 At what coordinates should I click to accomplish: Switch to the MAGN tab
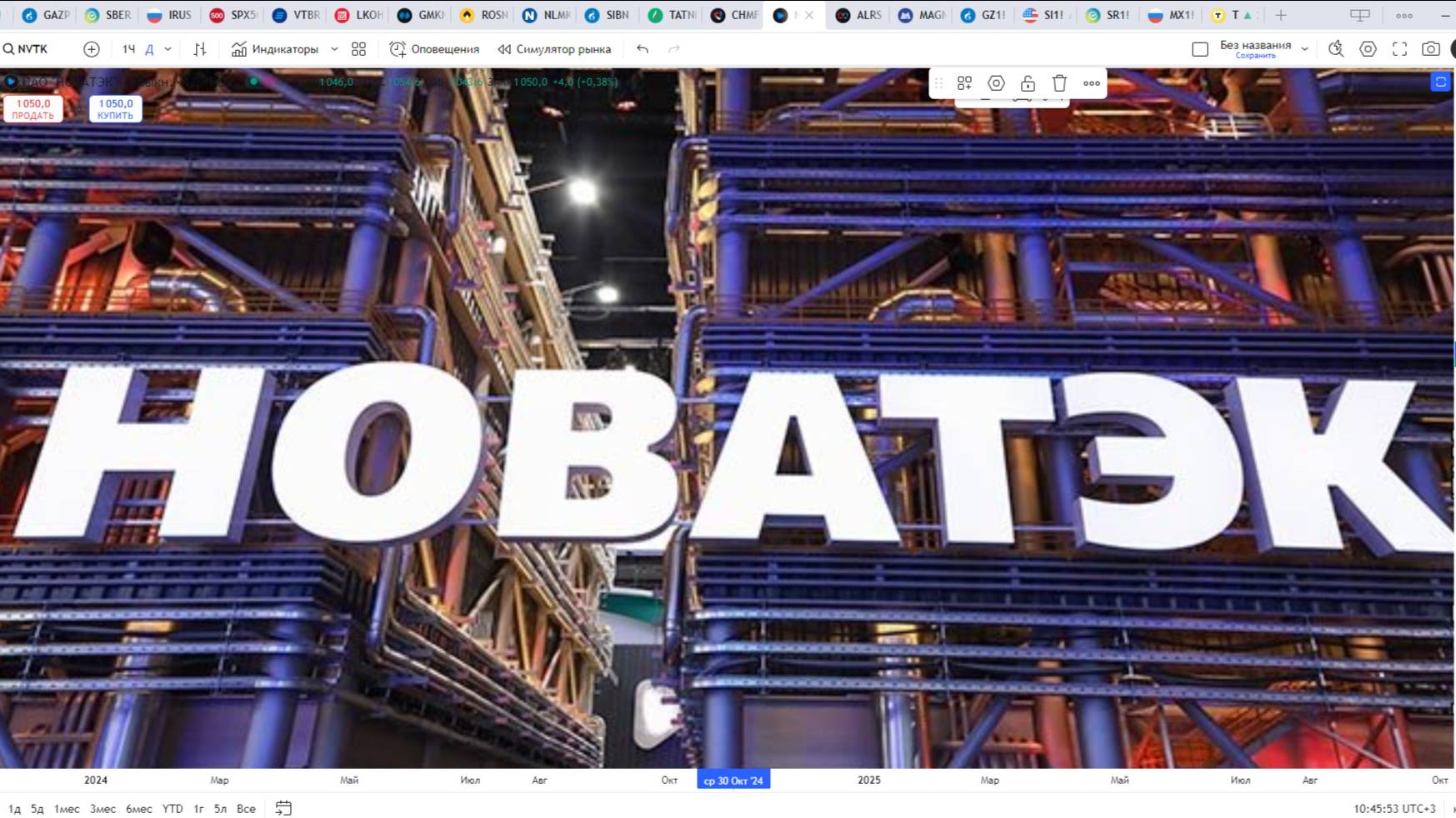[x=921, y=15]
